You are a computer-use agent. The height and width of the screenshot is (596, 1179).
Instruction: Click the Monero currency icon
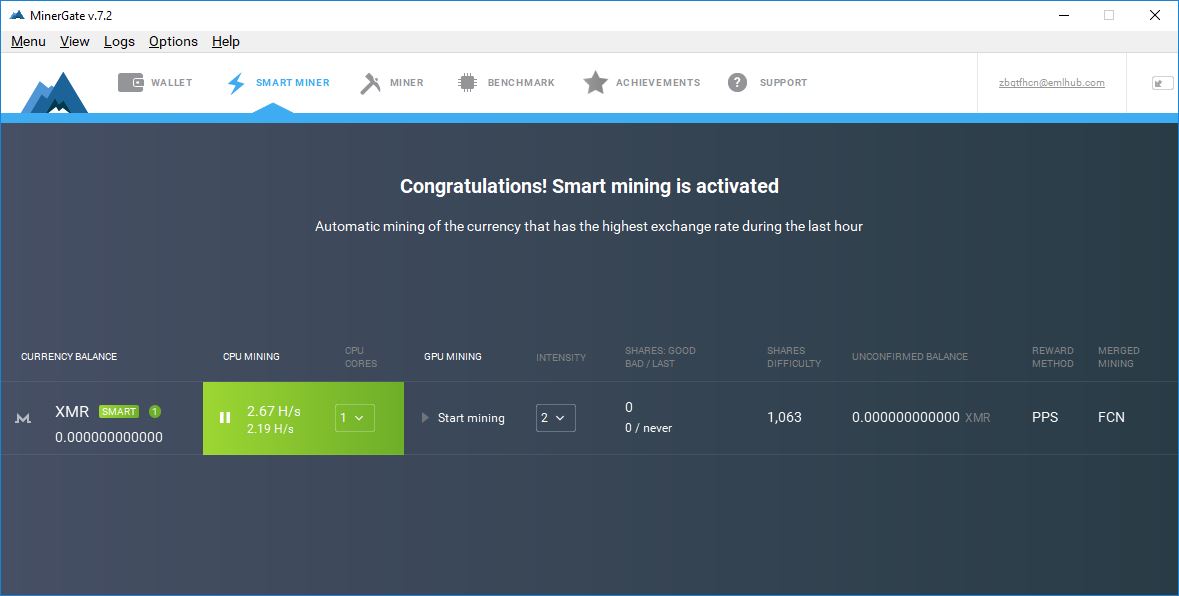click(x=23, y=418)
